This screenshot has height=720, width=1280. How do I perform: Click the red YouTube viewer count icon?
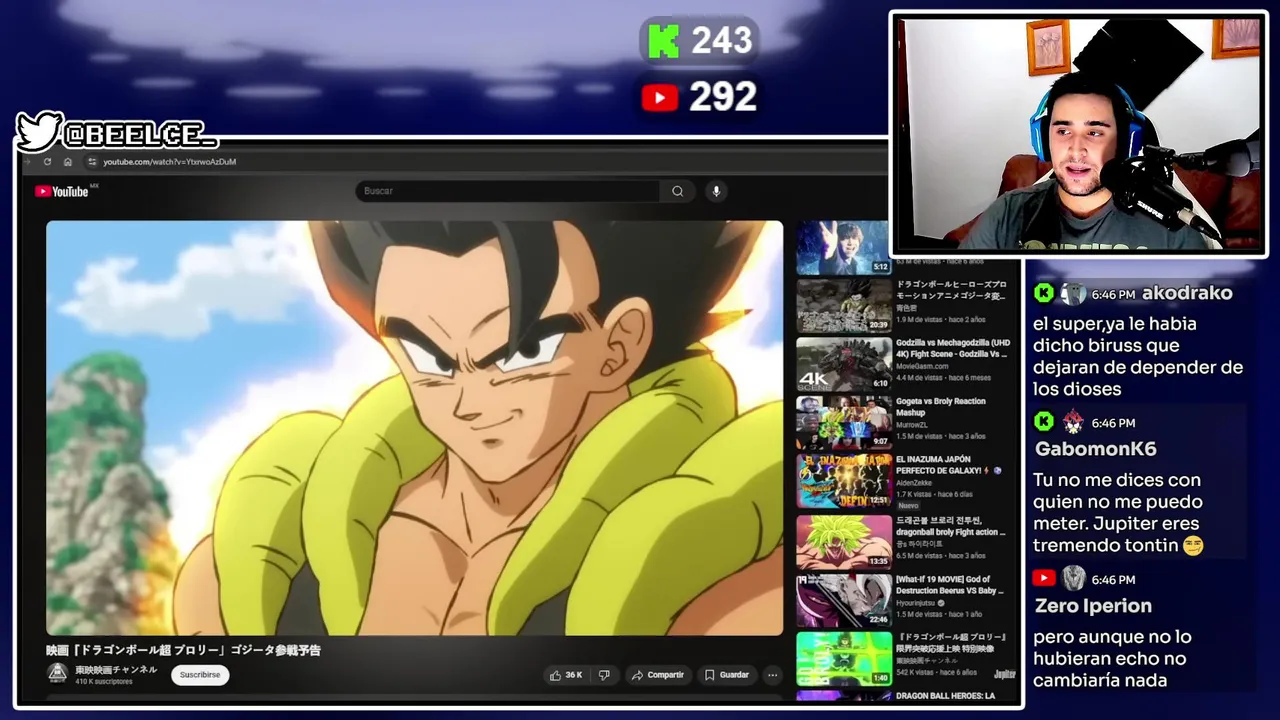[660, 97]
